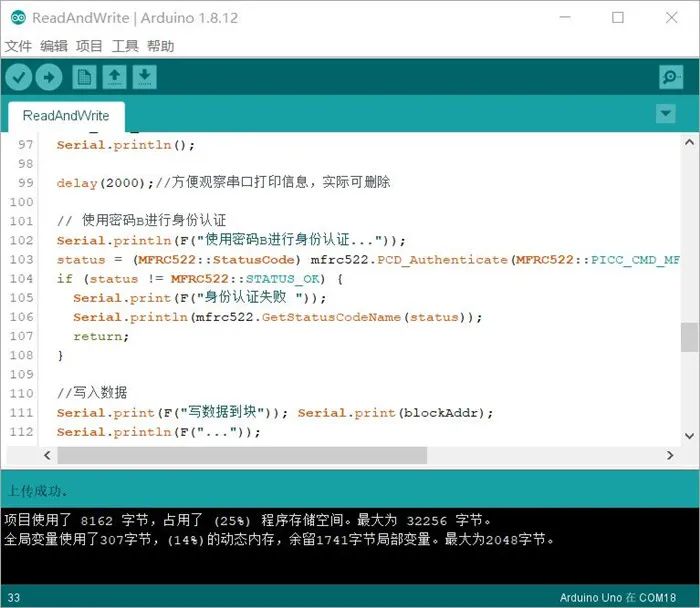
Task: Click the if (status != line 104
Action: tap(200, 279)
